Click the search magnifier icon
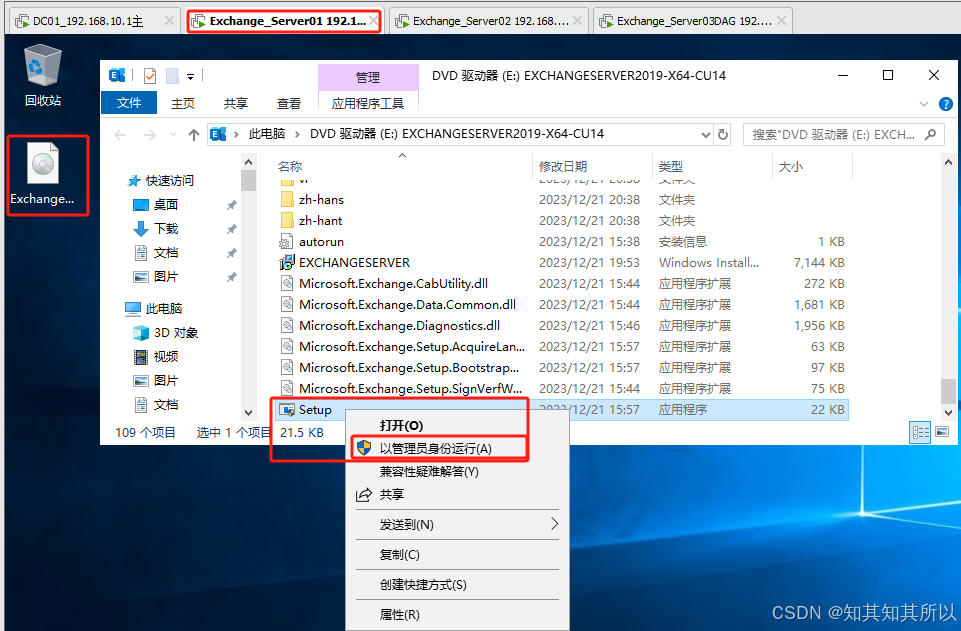 click(x=930, y=134)
